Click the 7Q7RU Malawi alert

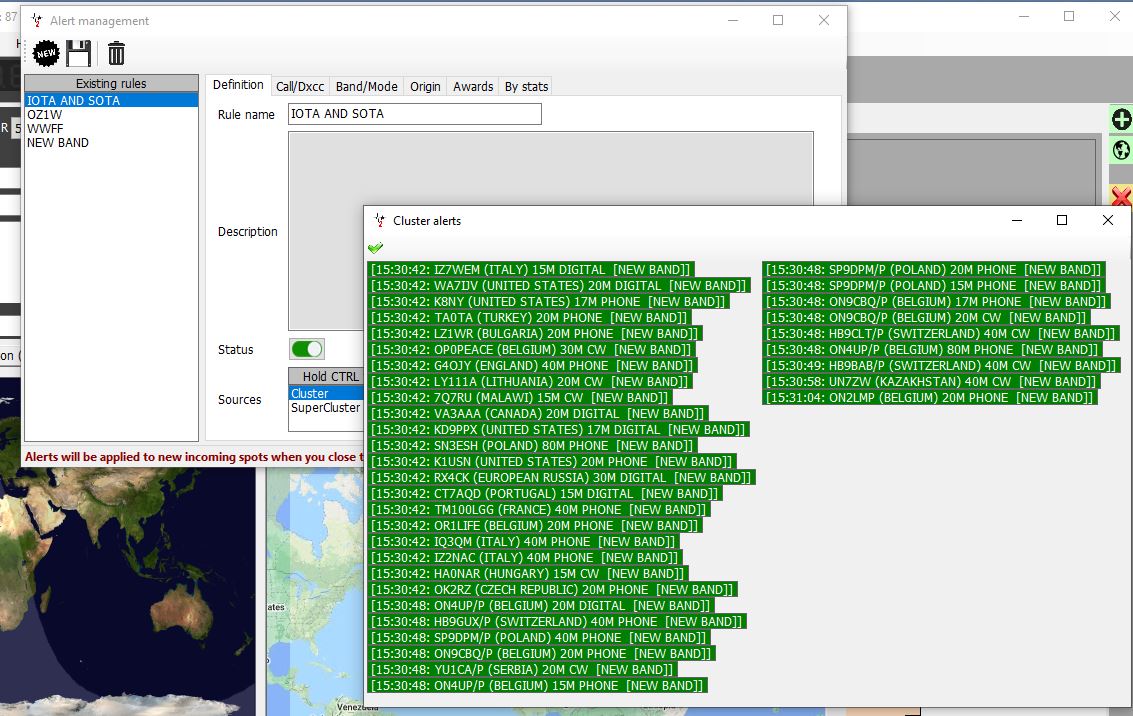tap(520, 397)
